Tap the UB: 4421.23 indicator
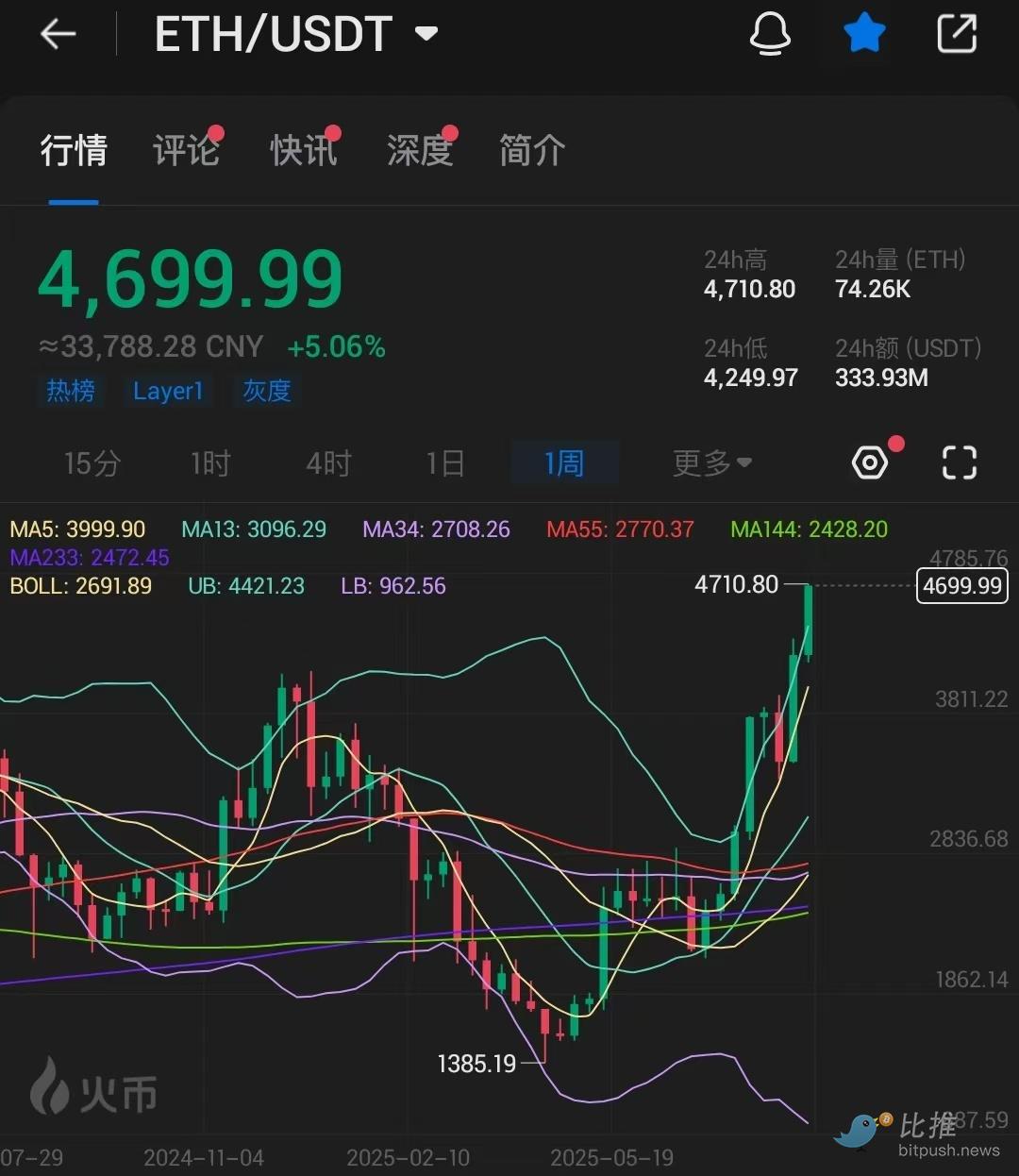This screenshot has width=1019, height=1176. pos(246,586)
